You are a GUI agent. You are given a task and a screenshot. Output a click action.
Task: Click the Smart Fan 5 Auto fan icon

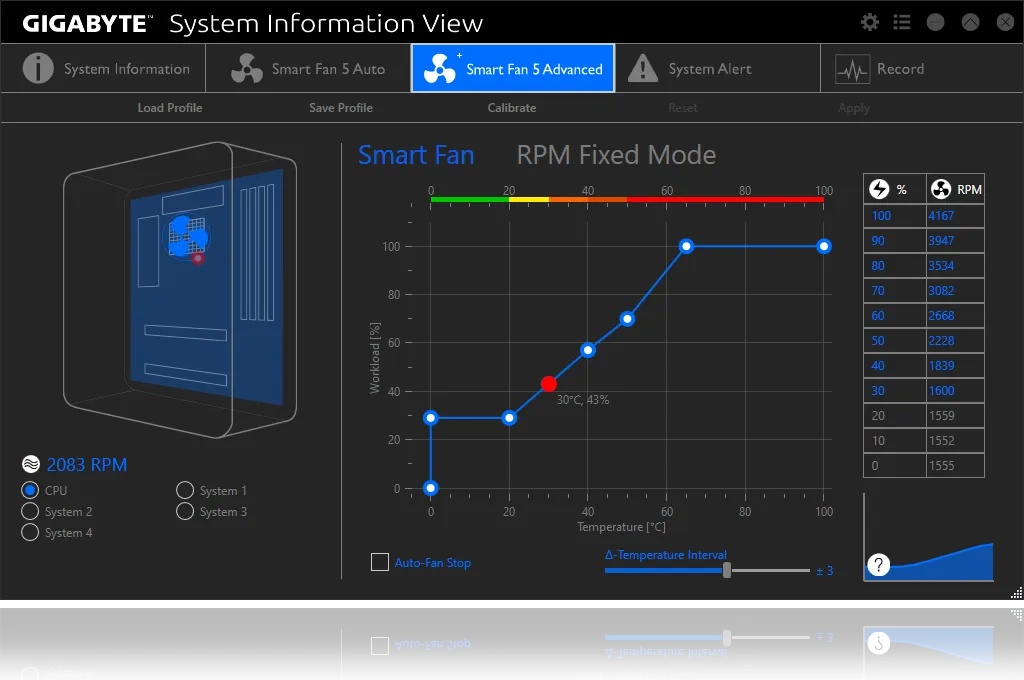(x=246, y=69)
